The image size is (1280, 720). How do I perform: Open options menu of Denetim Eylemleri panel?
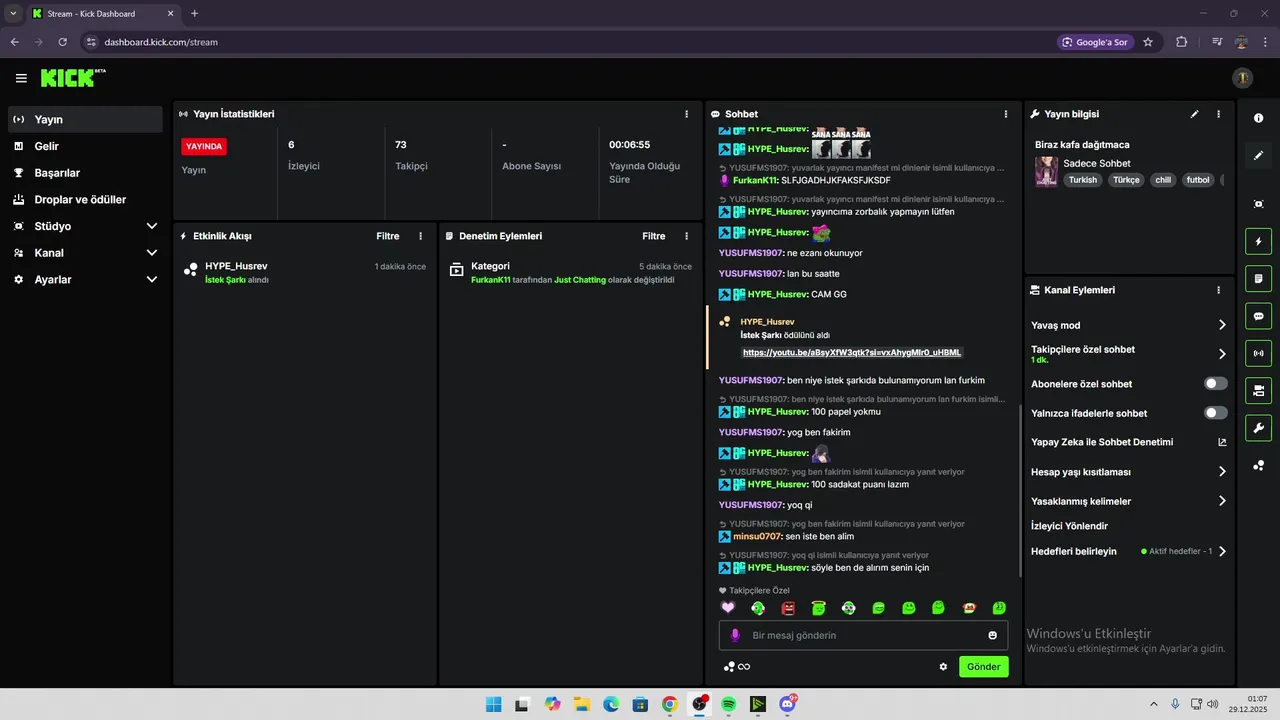click(686, 236)
